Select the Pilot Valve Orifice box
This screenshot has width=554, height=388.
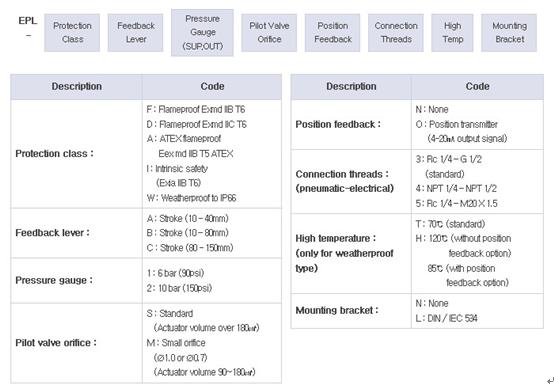pos(269,33)
